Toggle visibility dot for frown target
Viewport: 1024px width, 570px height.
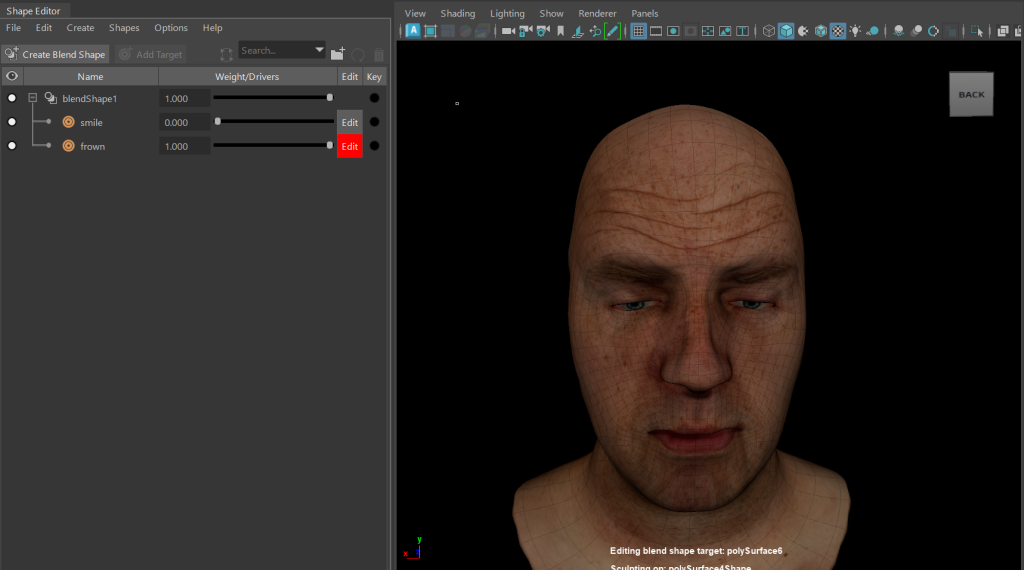(12, 146)
